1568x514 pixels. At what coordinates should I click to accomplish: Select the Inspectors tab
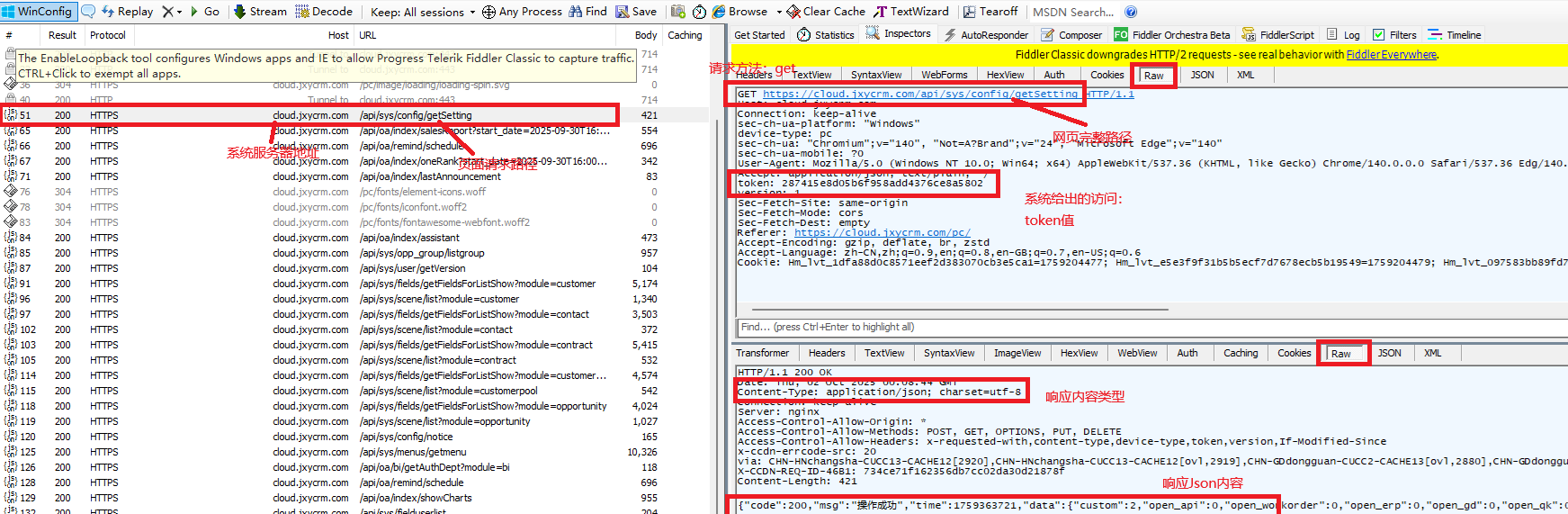pyautogui.click(x=898, y=33)
